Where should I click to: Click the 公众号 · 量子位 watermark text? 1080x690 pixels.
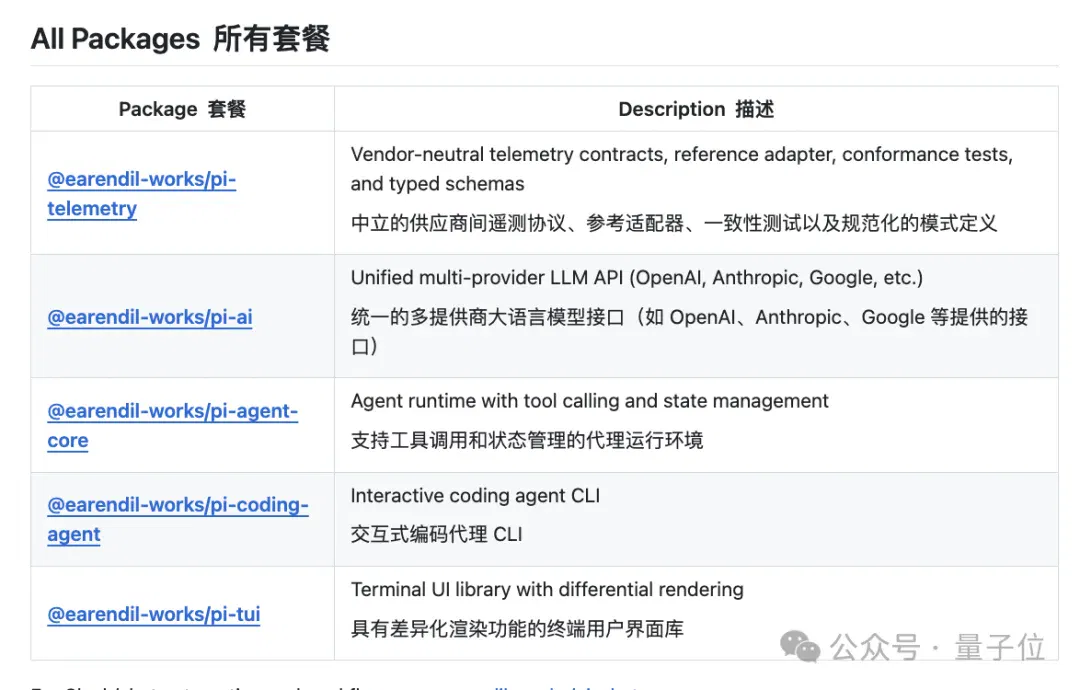click(937, 647)
